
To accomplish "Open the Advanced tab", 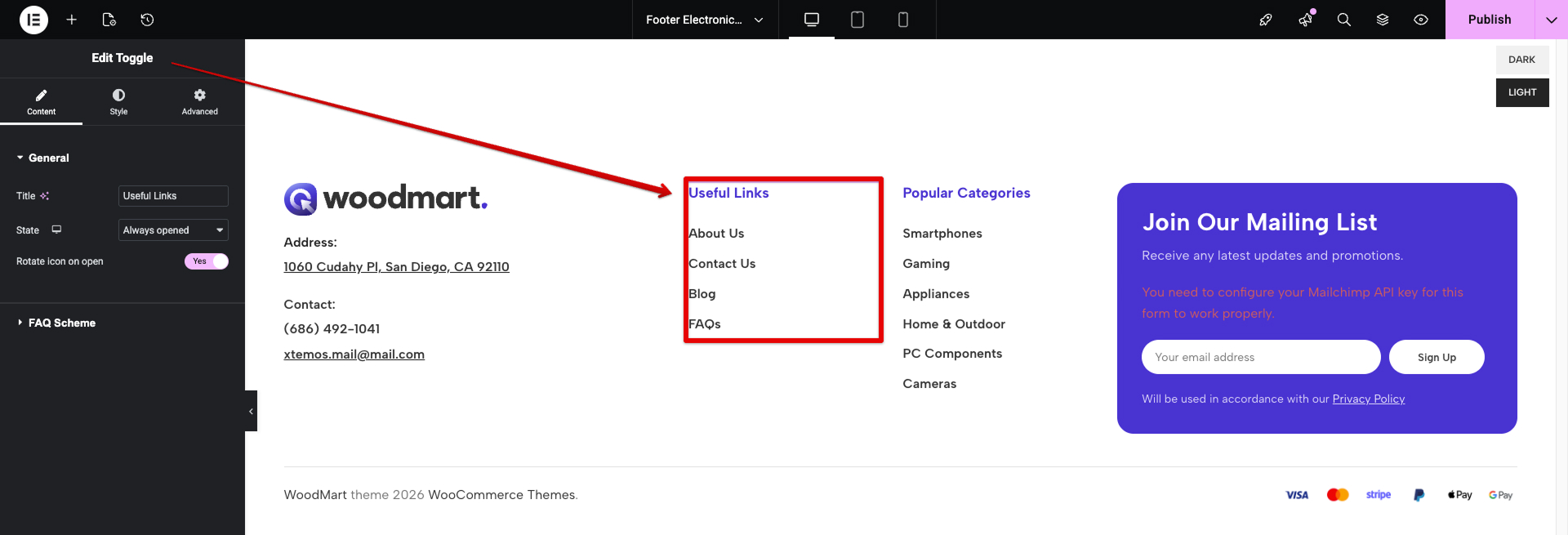I will click(x=199, y=101).
